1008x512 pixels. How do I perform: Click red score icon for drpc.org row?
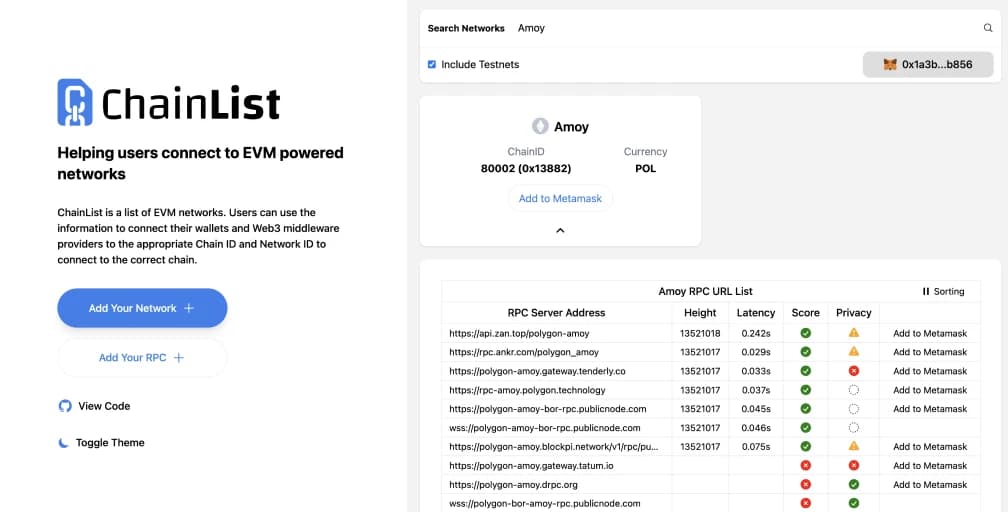tap(806, 484)
